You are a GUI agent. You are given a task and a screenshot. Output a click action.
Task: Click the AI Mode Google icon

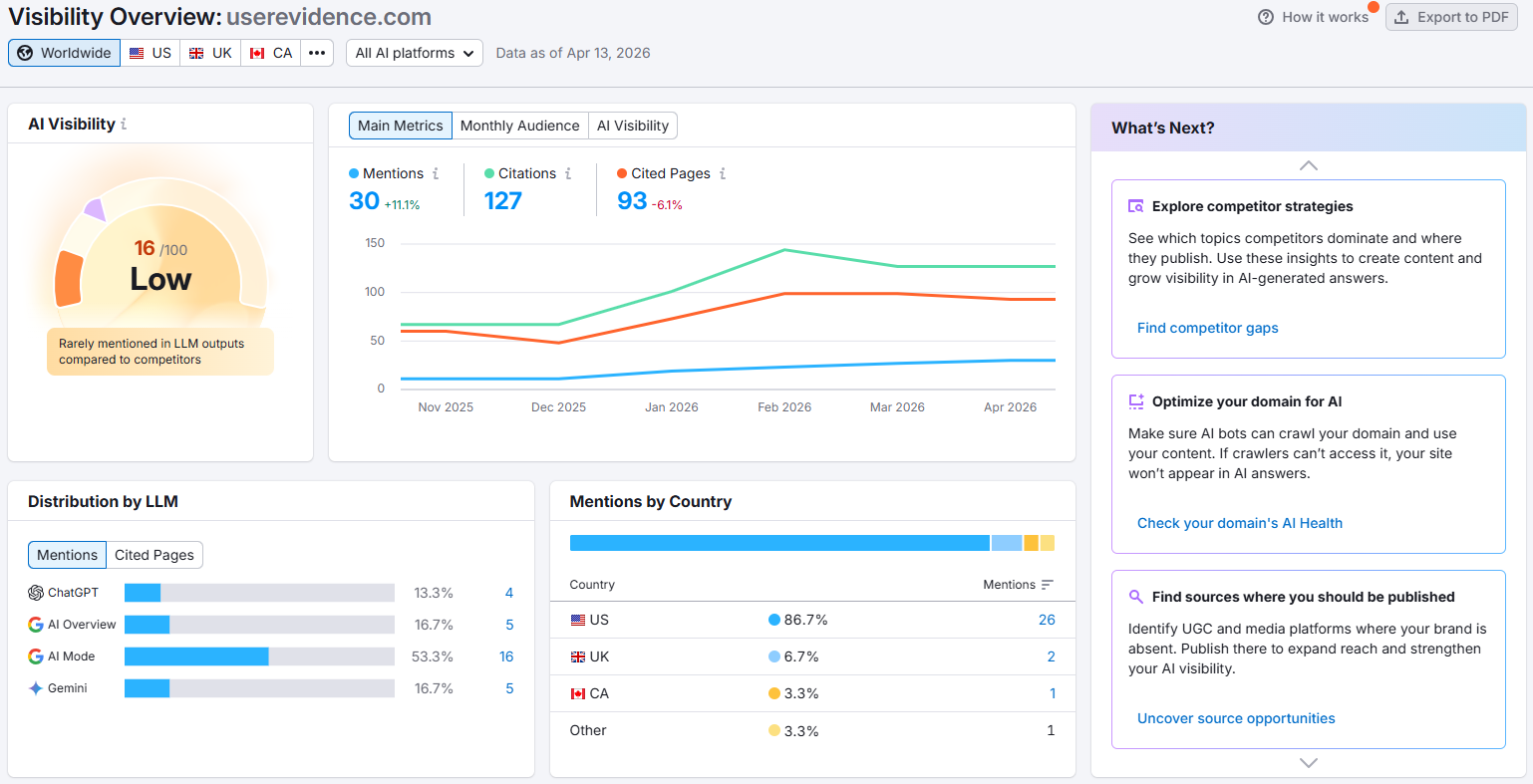pyautogui.click(x=36, y=656)
